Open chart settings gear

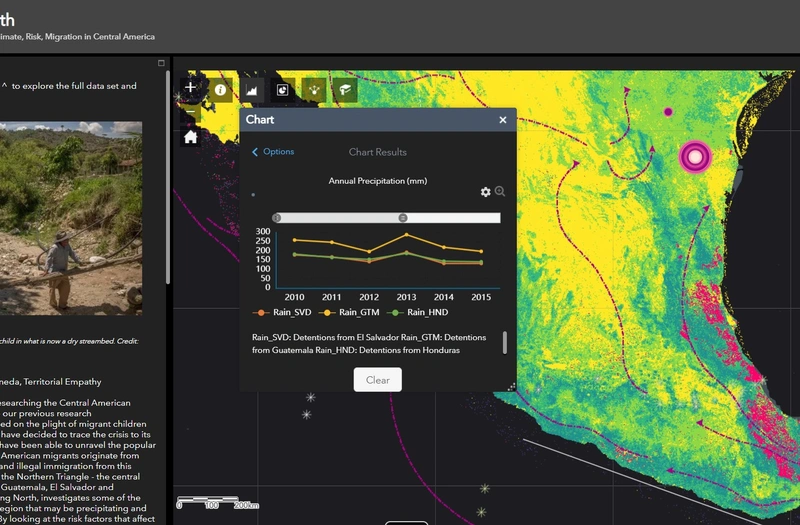(x=485, y=192)
